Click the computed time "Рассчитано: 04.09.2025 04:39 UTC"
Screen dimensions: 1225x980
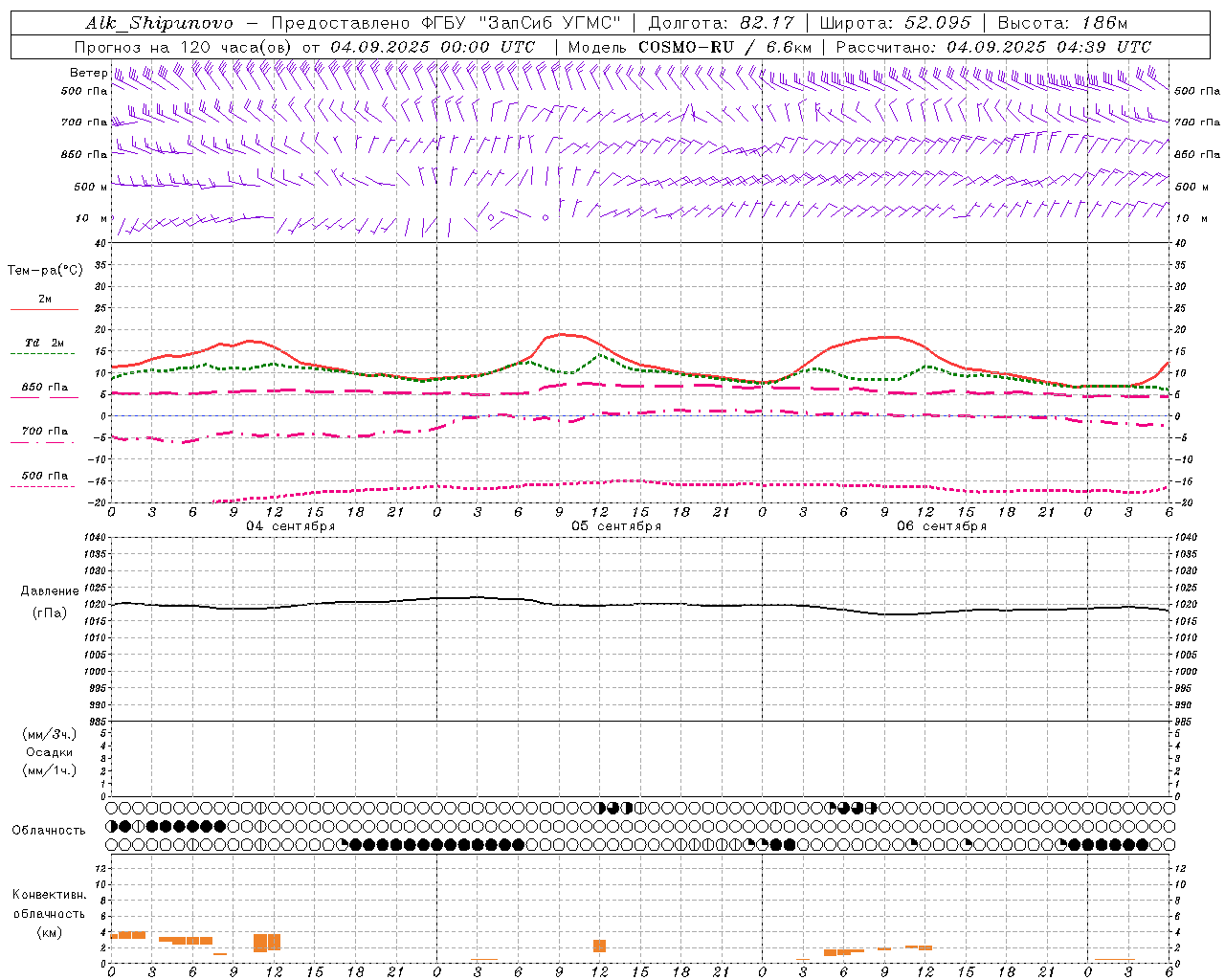(x=993, y=47)
